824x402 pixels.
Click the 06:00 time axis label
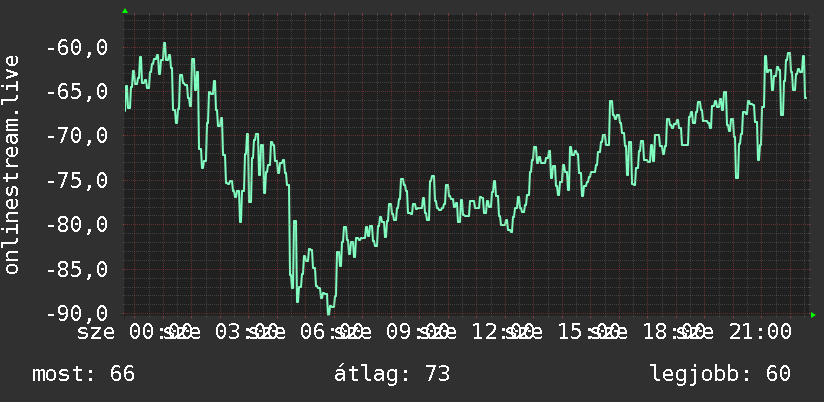click(332, 332)
